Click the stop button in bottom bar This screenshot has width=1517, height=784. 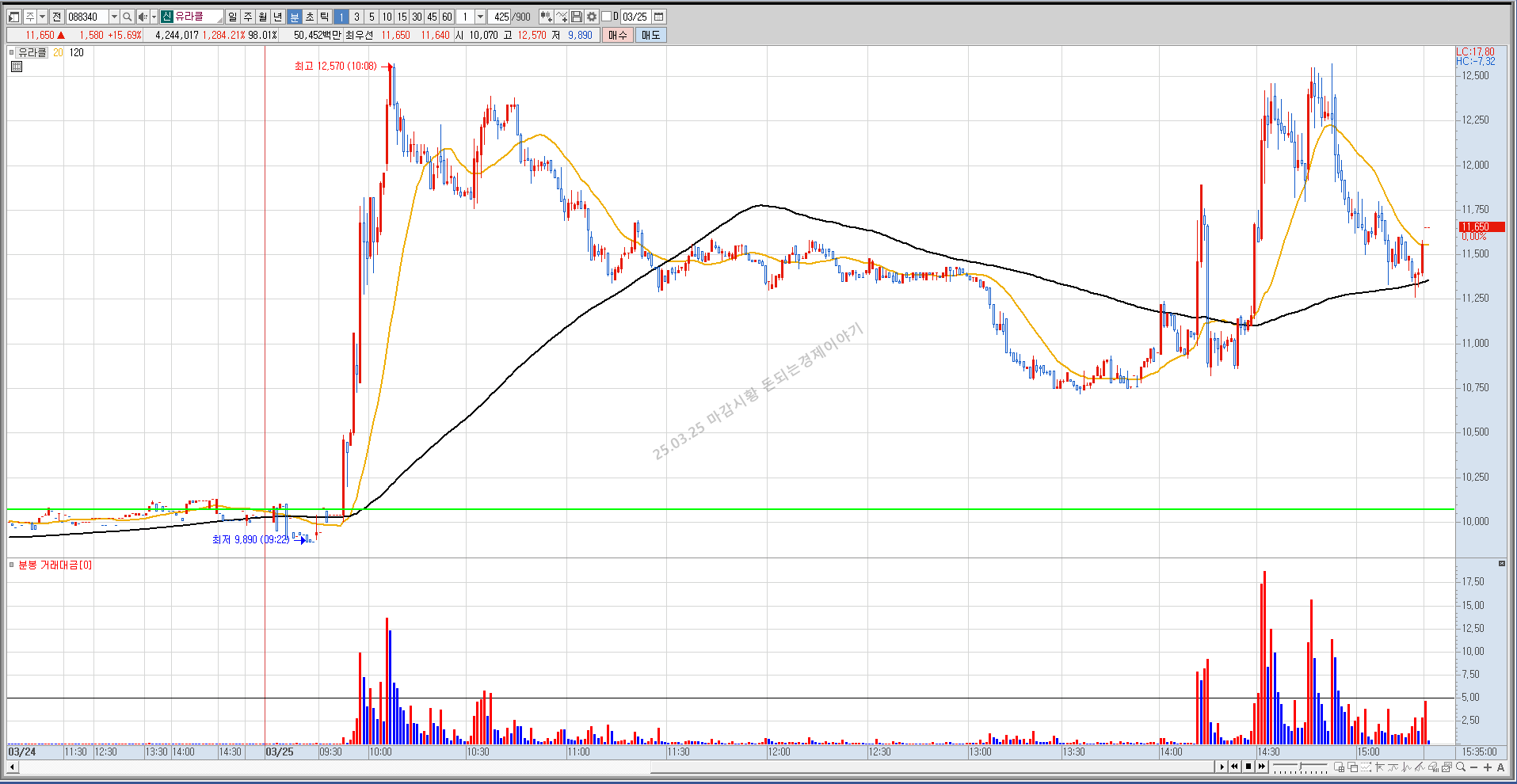pyautogui.click(x=1248, y=767)
